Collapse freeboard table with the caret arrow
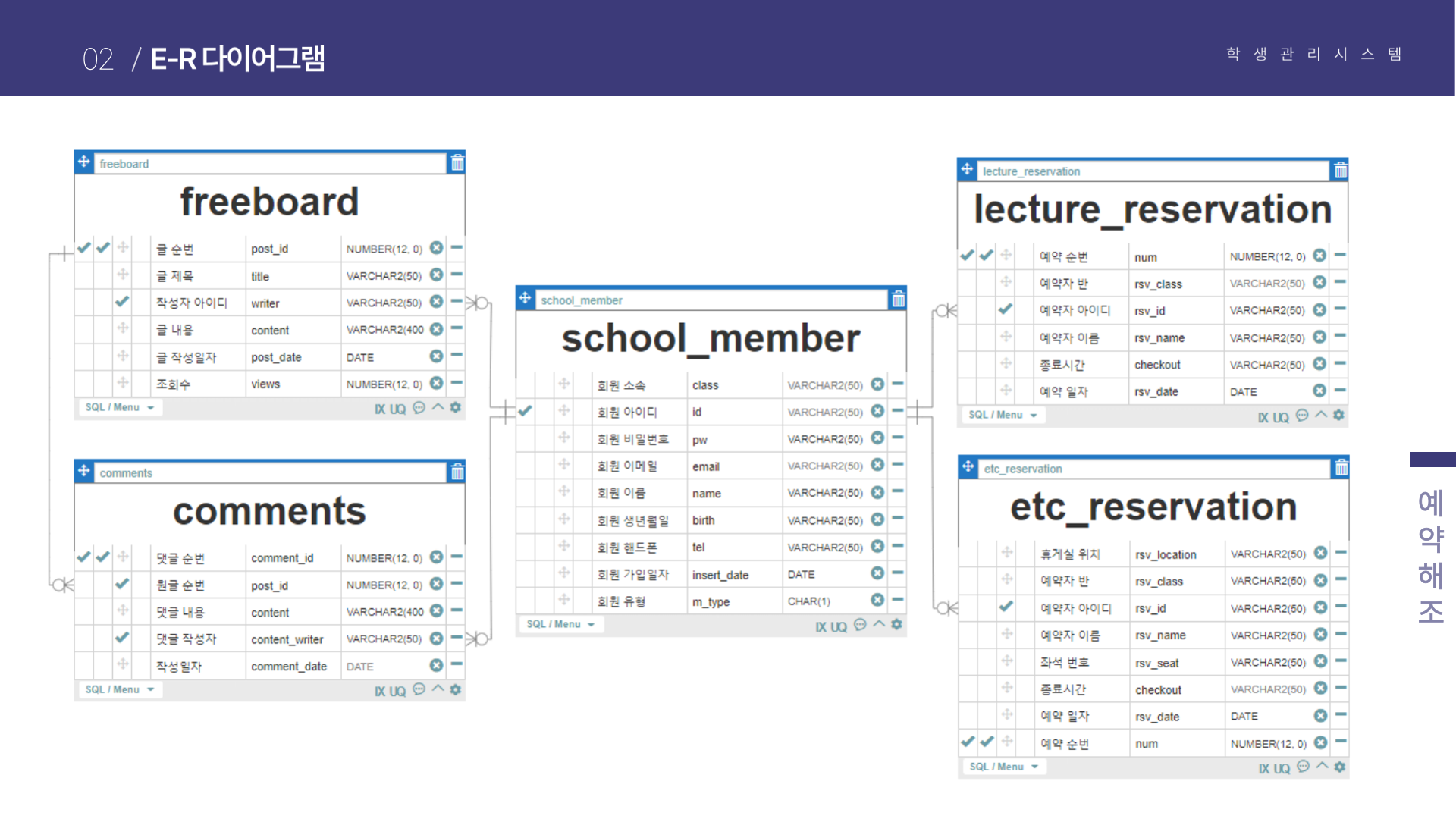 [x=438, y=407]
